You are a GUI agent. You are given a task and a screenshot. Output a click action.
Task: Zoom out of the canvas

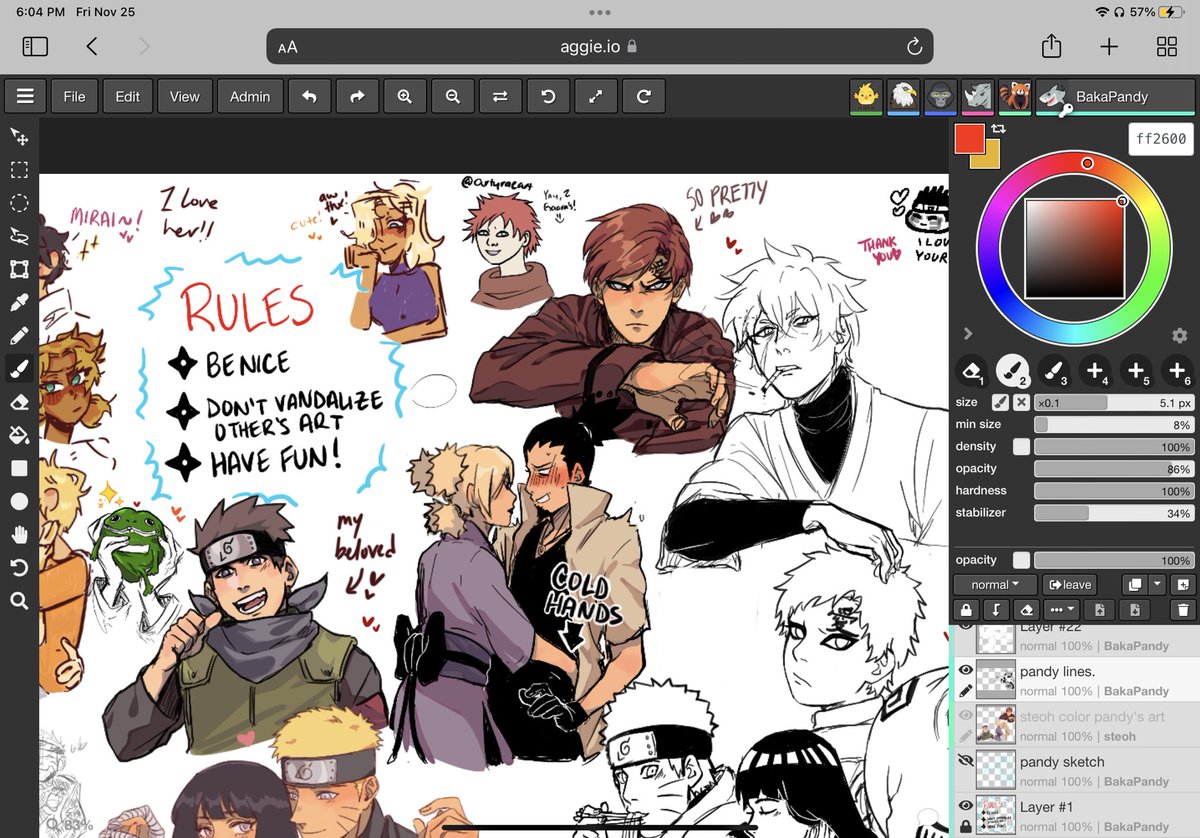pyautogui.click(x=453, y=97)
